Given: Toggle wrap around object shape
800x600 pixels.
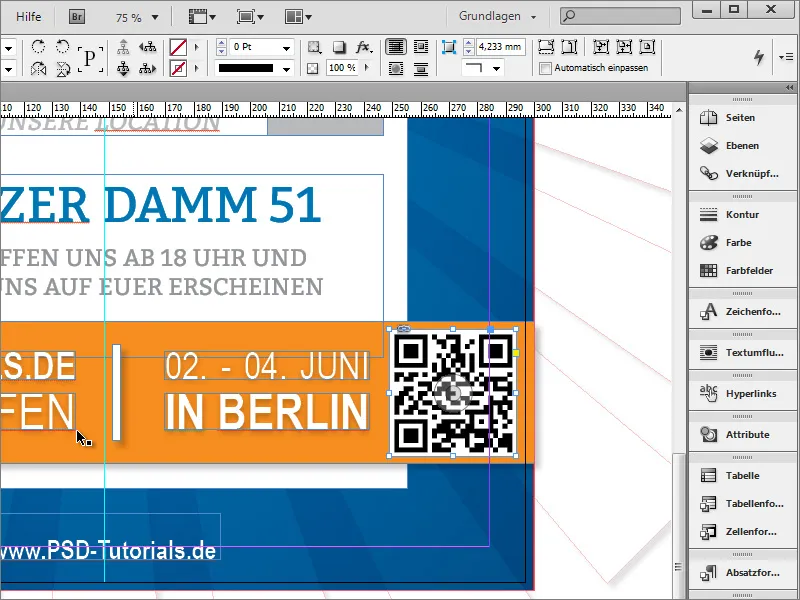Looking at the screenshot, I should point(395,68).
